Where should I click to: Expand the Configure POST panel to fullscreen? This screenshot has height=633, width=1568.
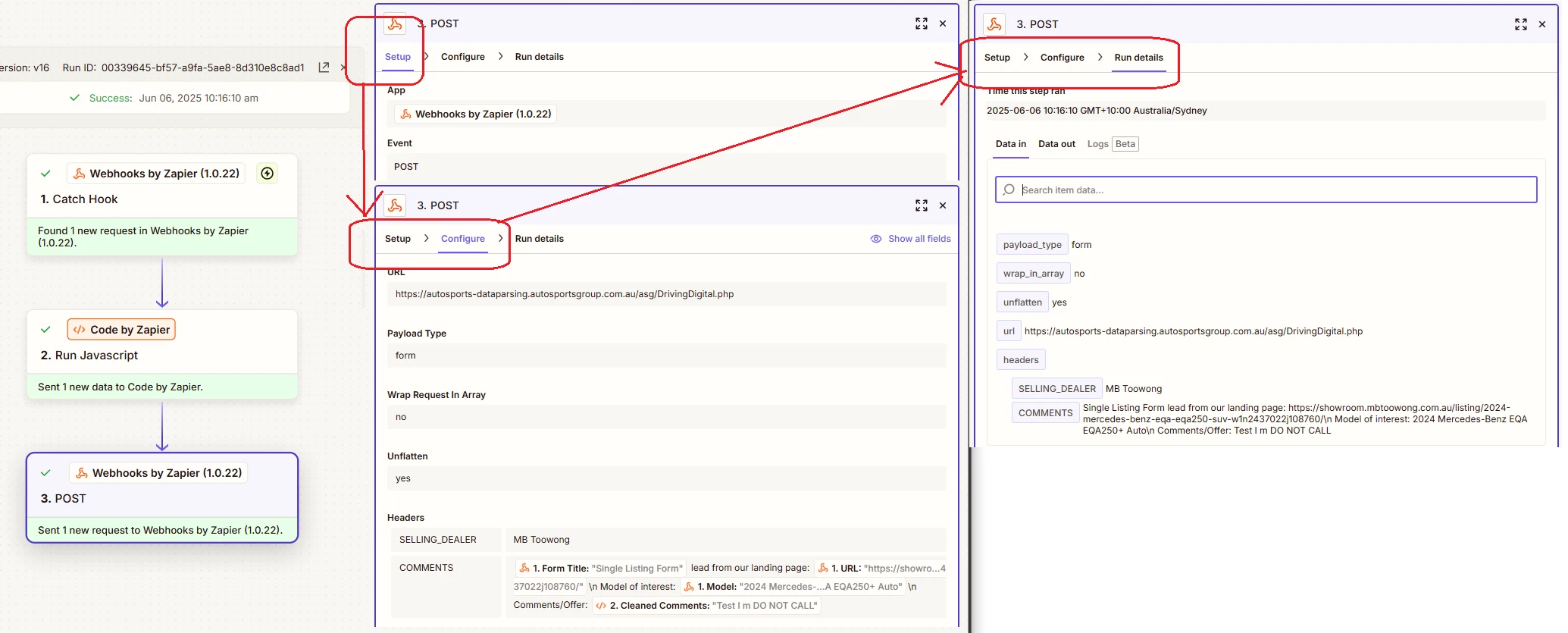coord(922,205)
